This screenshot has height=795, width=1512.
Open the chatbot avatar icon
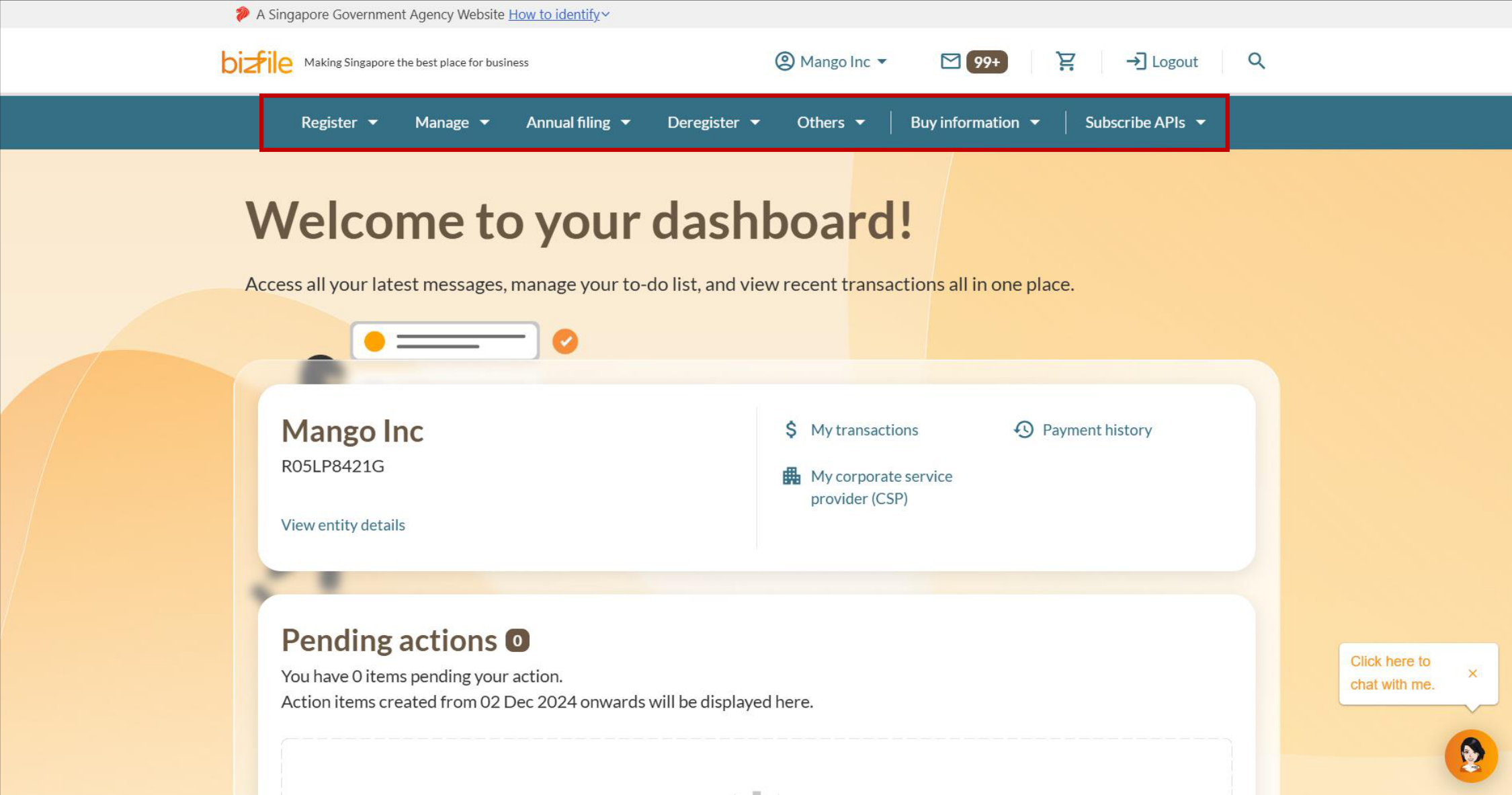[1471, 755]
